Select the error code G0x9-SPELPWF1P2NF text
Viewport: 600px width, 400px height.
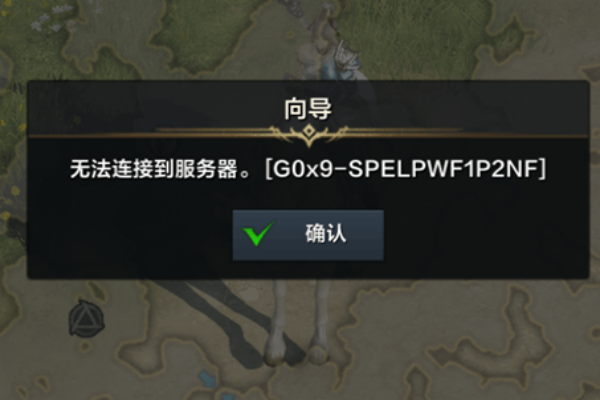point(406,169)
